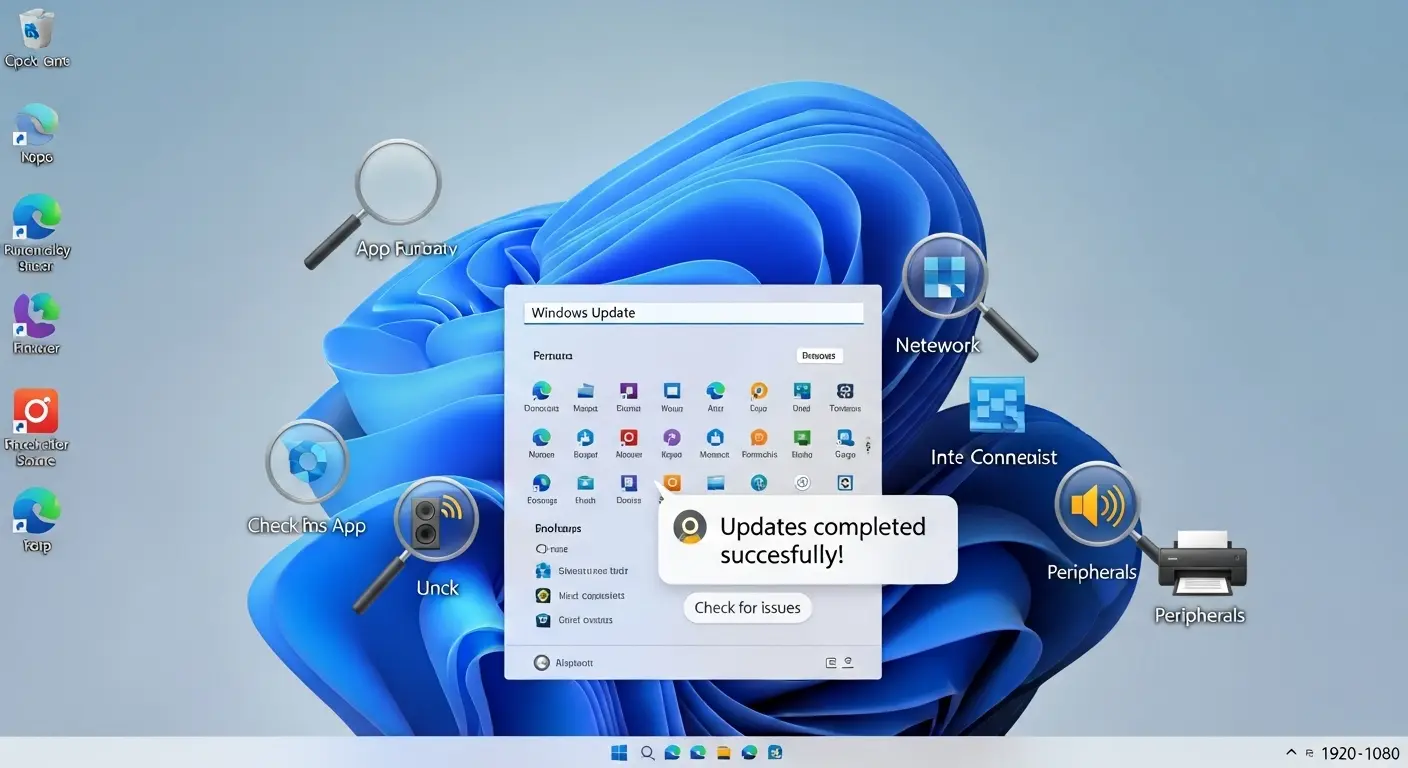Open the 'Monnnct' app icon

(x=715, y=437)
